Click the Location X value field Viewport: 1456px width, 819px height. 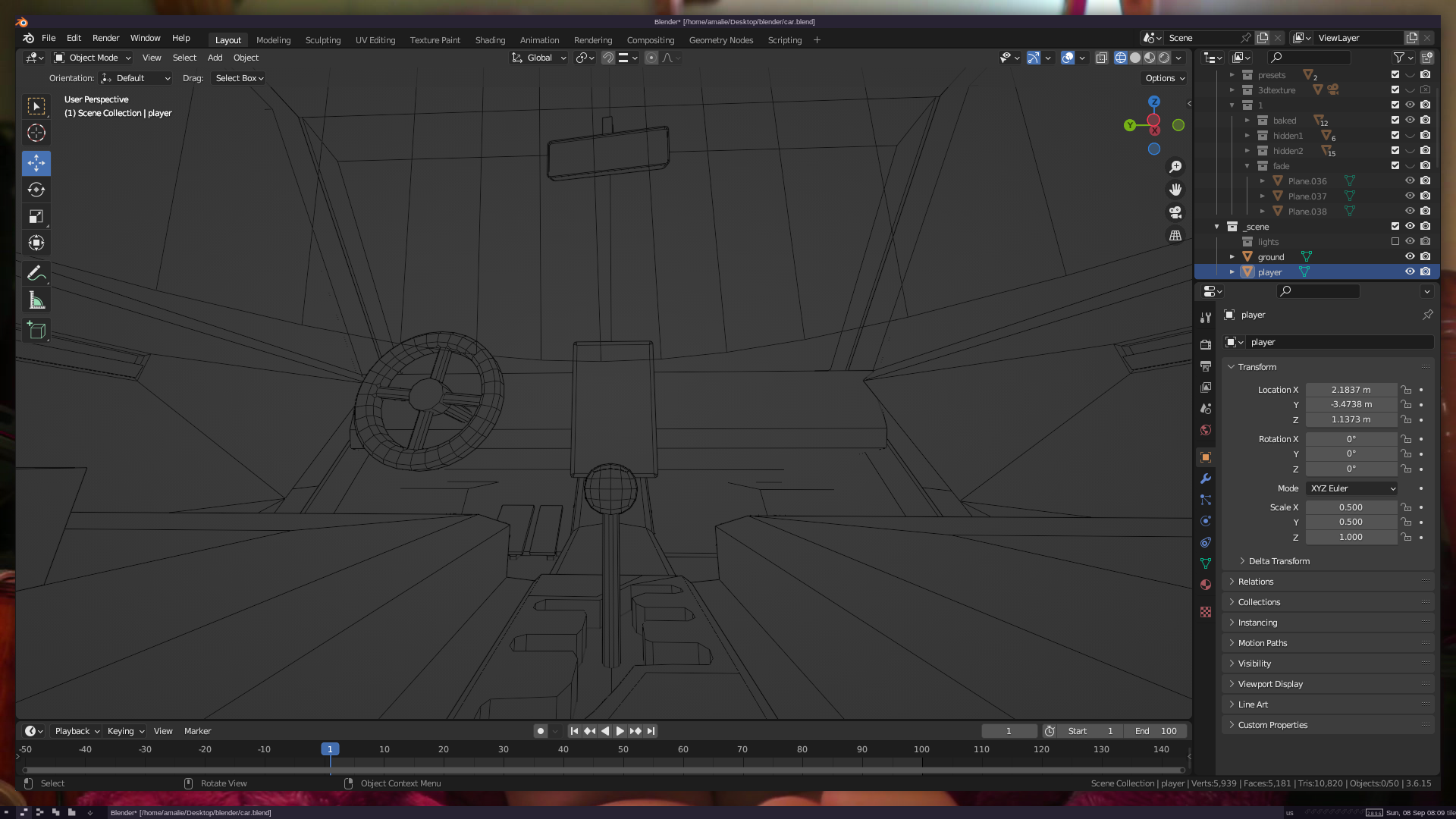coord(1351,390)
